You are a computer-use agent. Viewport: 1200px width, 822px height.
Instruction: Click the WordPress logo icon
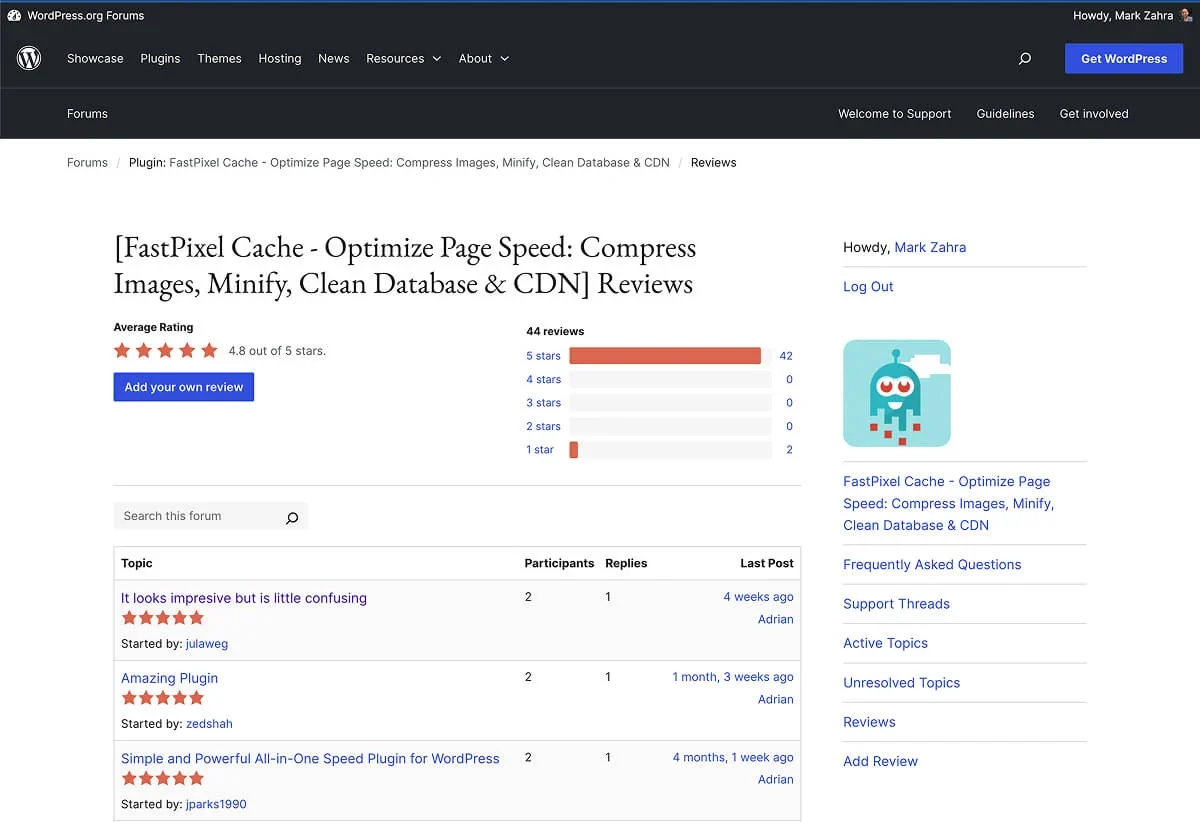tap(29, 58)
